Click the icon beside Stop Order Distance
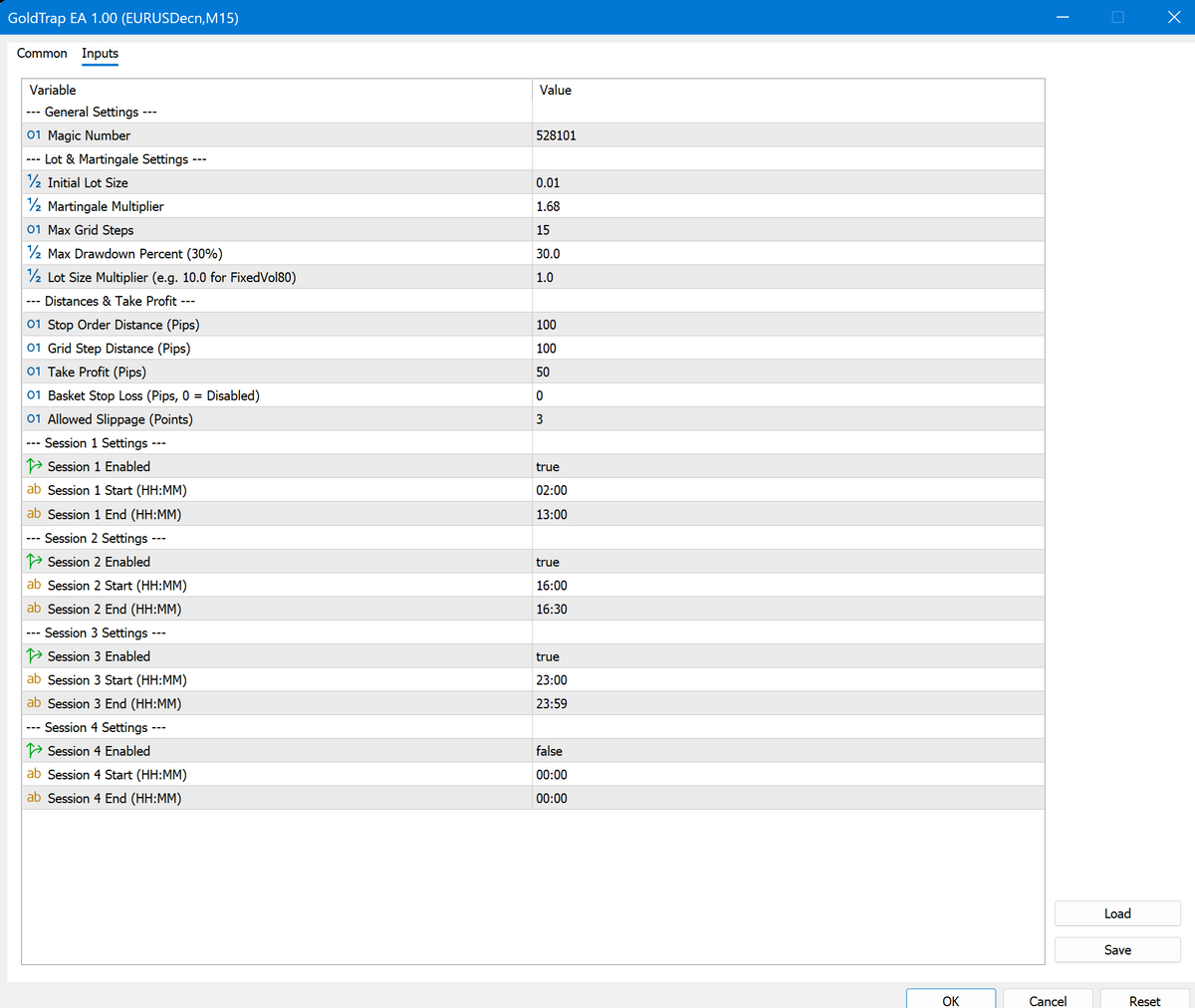The height and width of the screenshot is (1008, 1195). [x=34, y=325]
